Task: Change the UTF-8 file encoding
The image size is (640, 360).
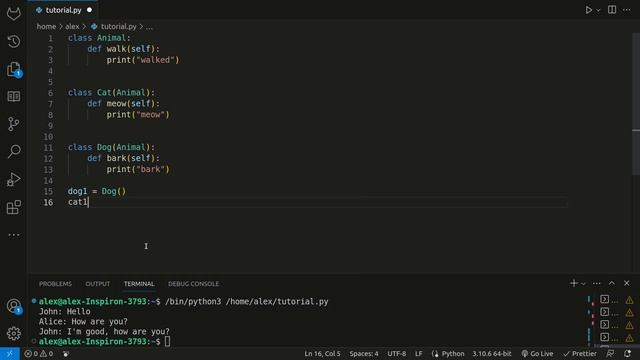Action: (397, 354)
